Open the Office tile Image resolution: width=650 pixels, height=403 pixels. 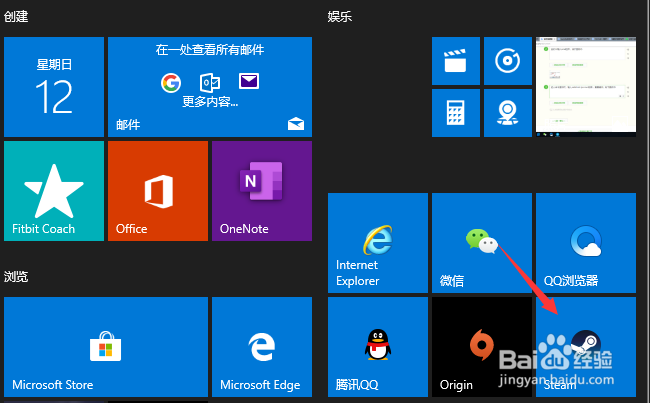tap(158, 191)
